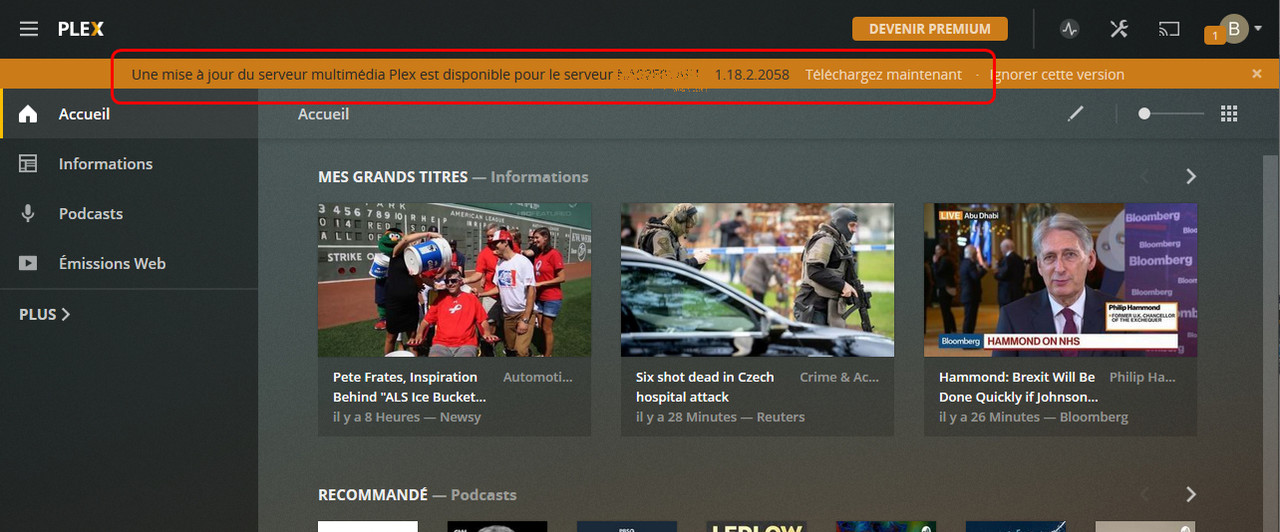Click MES GRANDS TITRES heading
This screenshot has height=532, width=1280.
point(393,177)
